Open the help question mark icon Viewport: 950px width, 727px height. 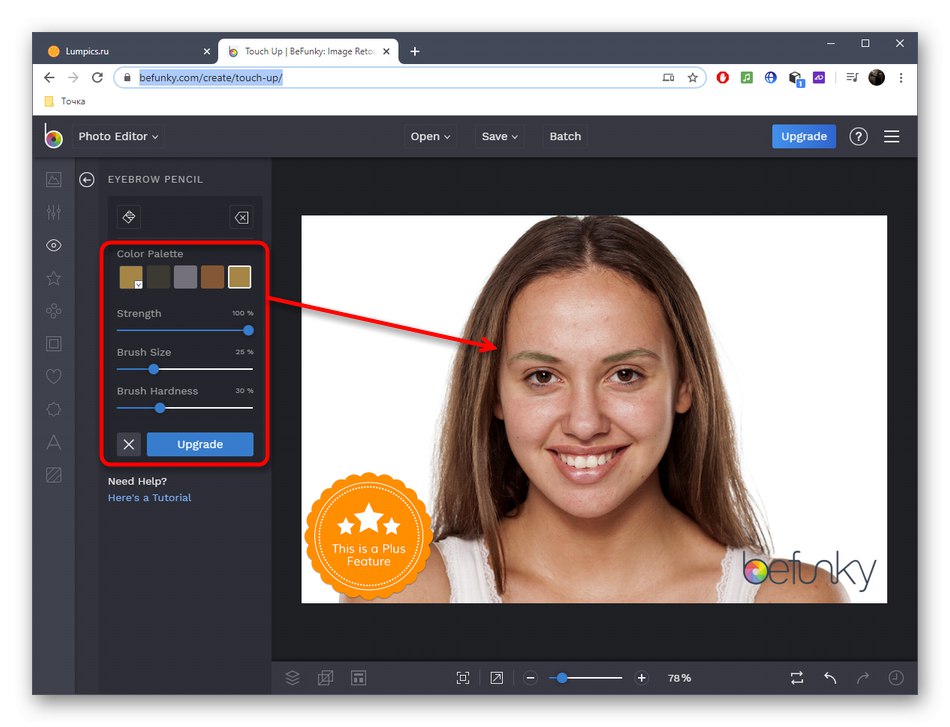click(x=858, y=136)
